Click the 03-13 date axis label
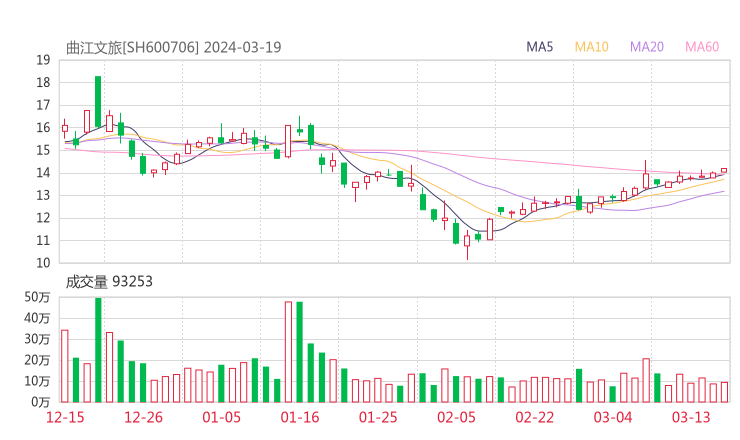 [691, 417]
